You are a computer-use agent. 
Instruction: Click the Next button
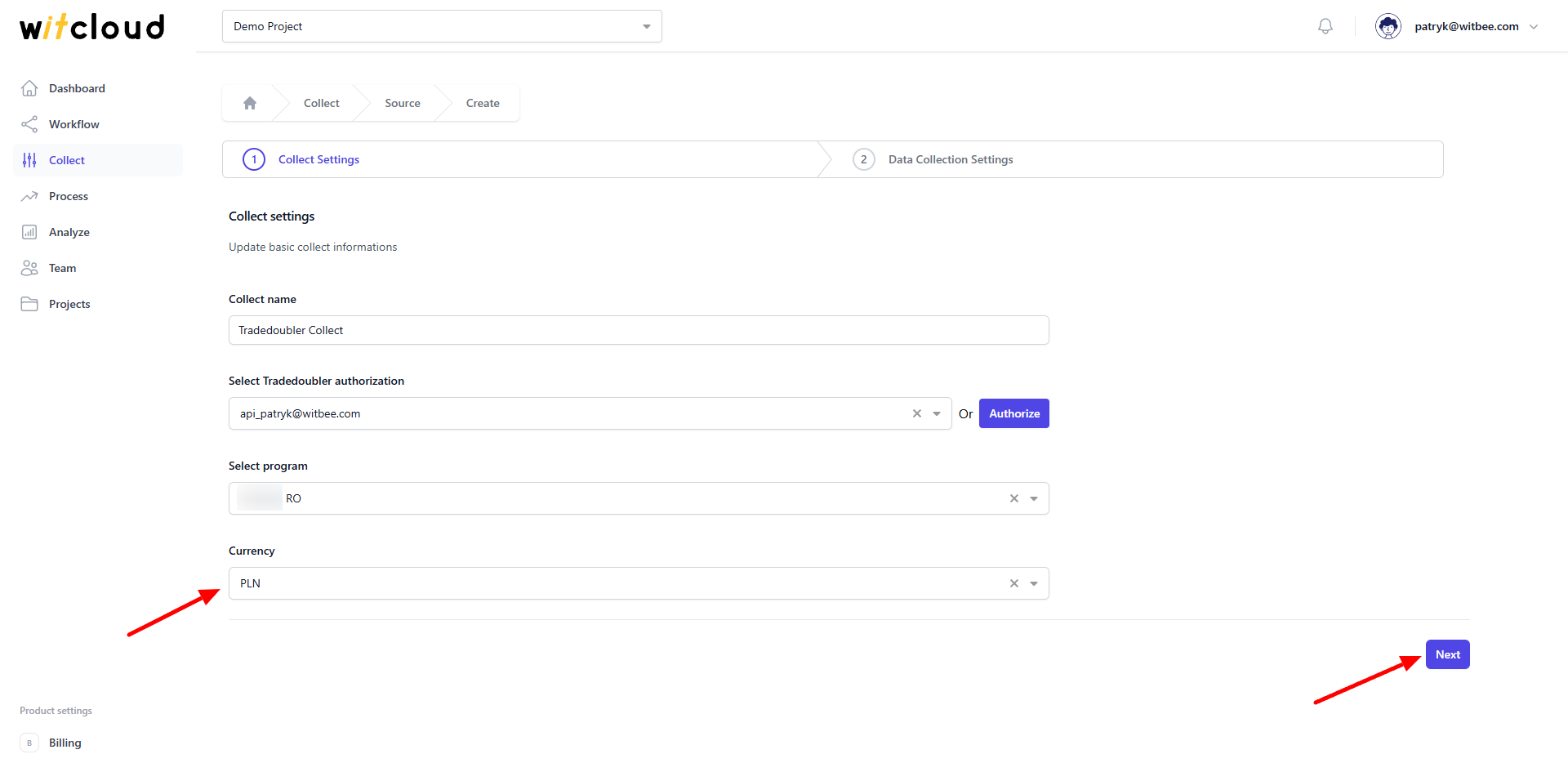(x=1448, y=654)
